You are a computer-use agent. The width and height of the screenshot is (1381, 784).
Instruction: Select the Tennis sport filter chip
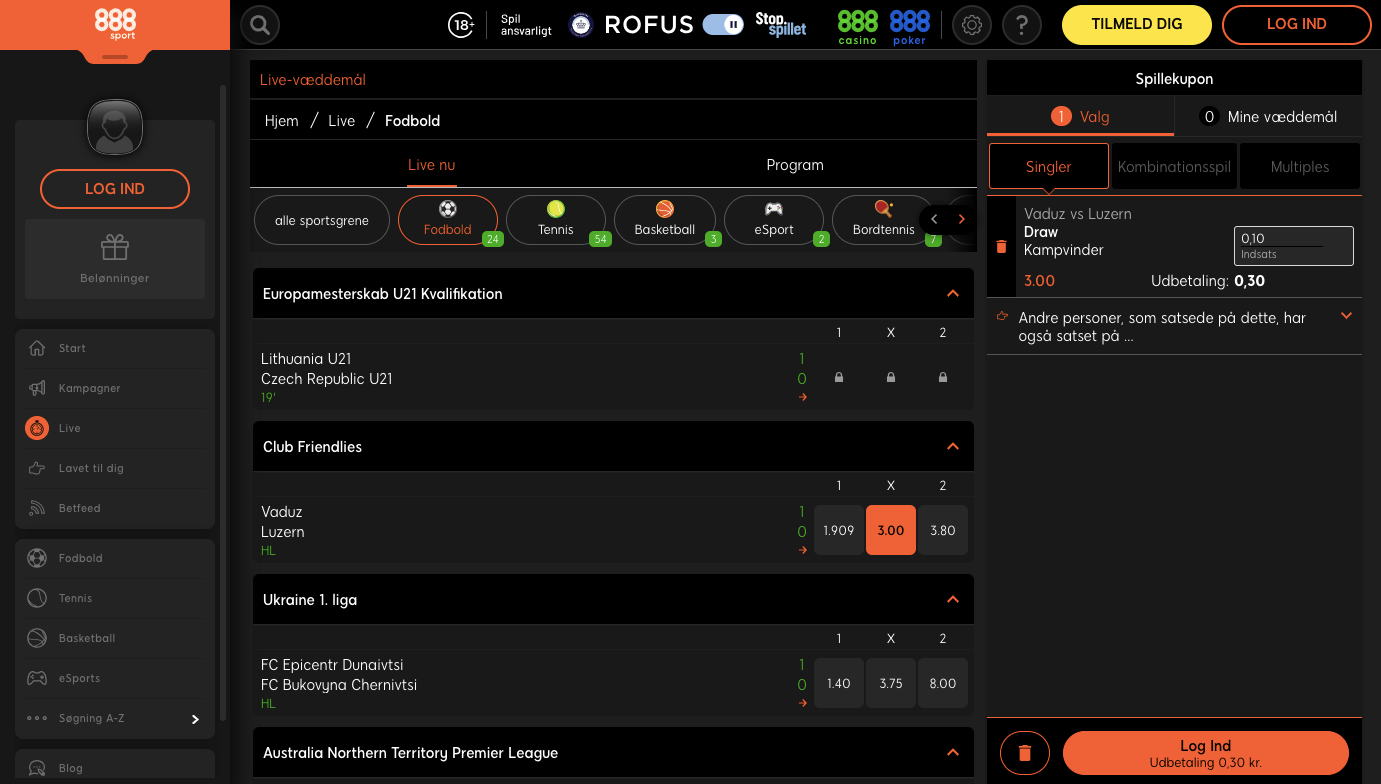(x=556, y=221)
